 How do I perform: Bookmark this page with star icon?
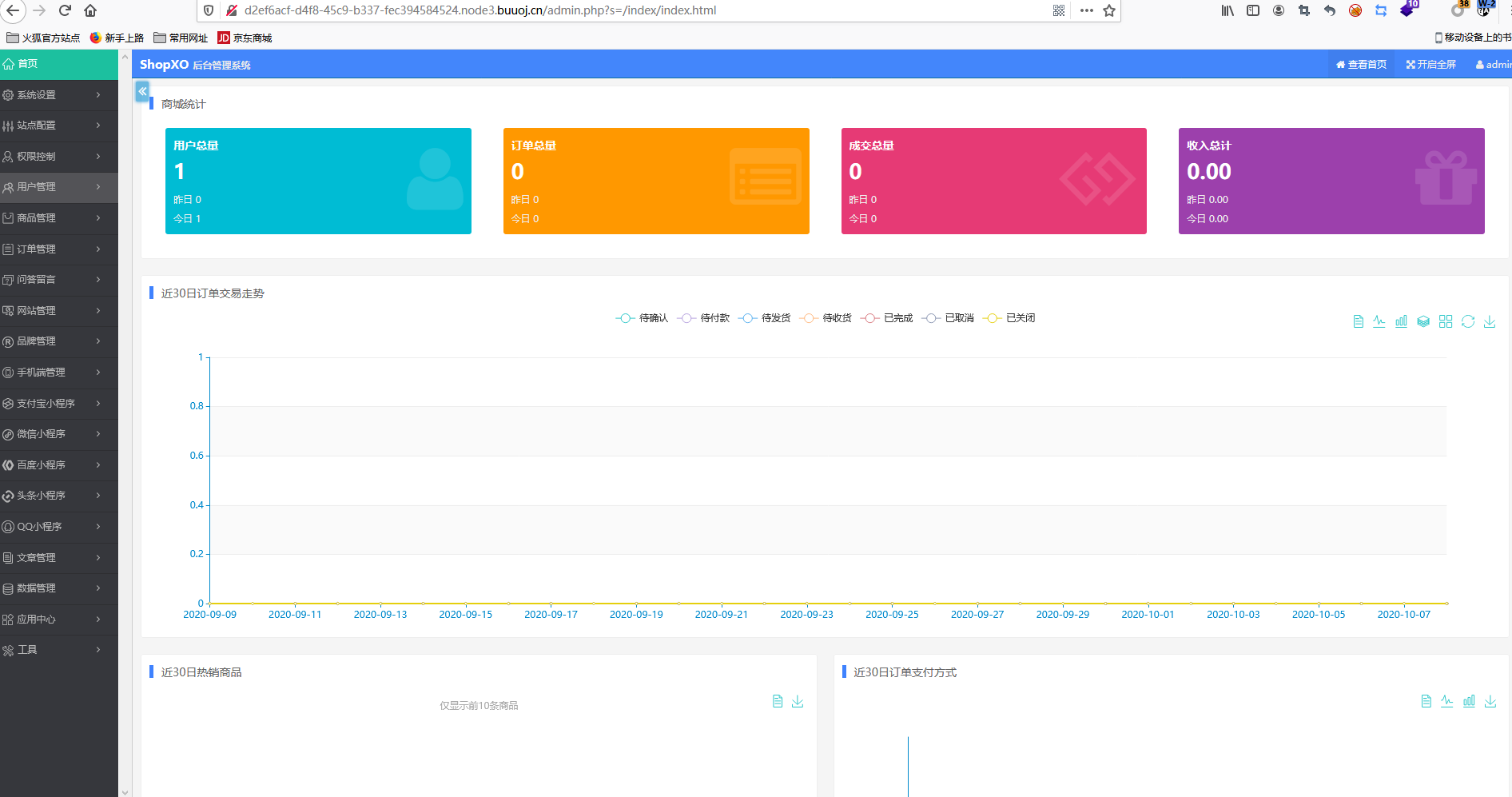pyautogui.click(x=1109, y=10)
